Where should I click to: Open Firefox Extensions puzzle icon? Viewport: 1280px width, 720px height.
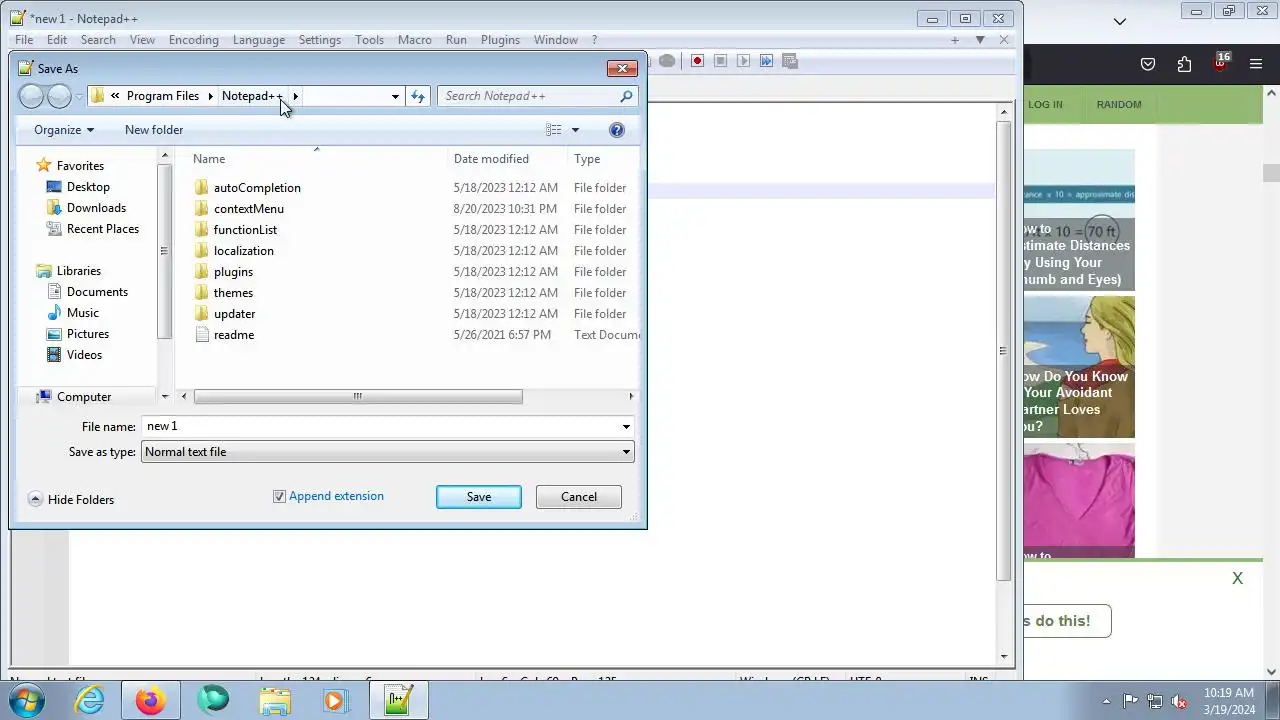pyautogui.click(x=1184, y=64)
